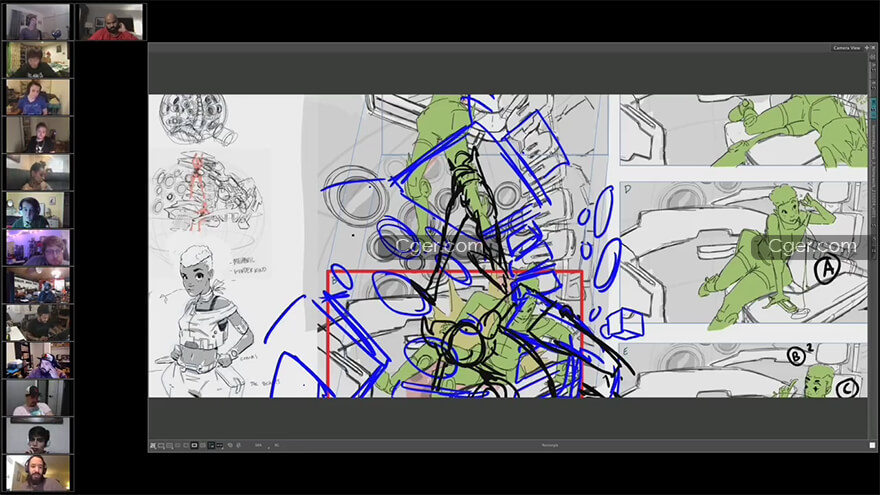
Task: Toggle the highlighted white icon in the bottom toolbar
Action: coord(194,445)
